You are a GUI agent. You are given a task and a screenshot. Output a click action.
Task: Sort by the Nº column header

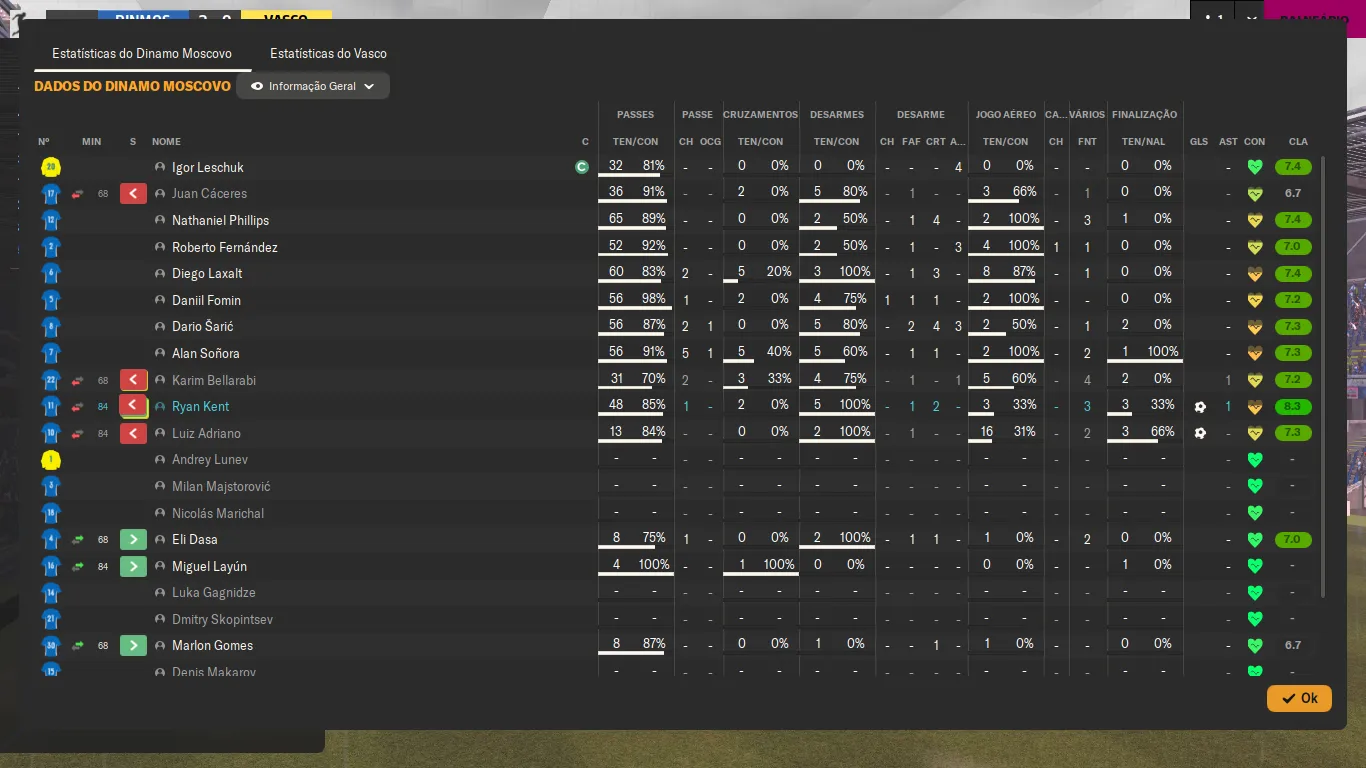pyautogui.click(x=44, y=142)
